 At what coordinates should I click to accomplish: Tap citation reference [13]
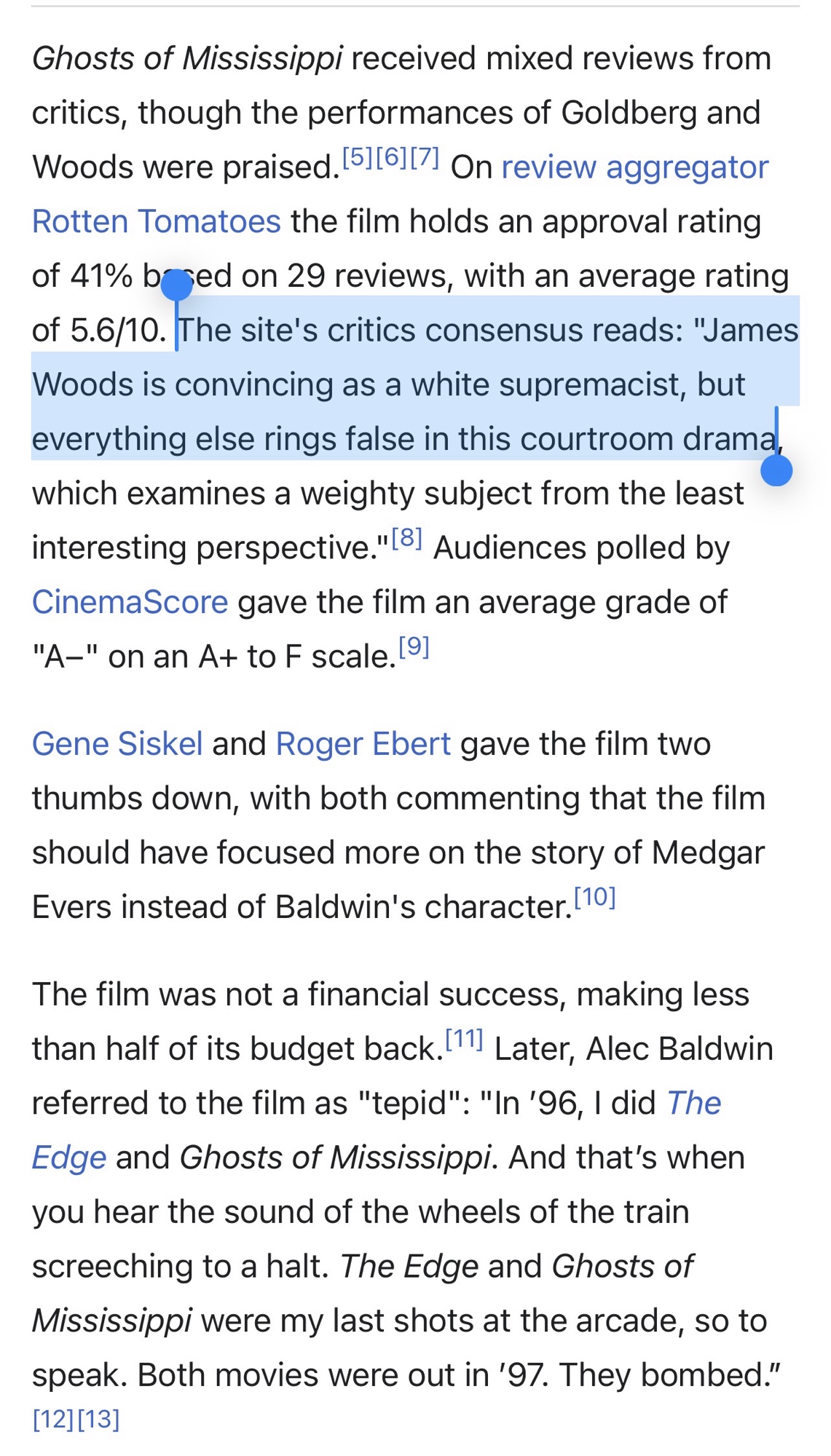[x=98, y=1419]
